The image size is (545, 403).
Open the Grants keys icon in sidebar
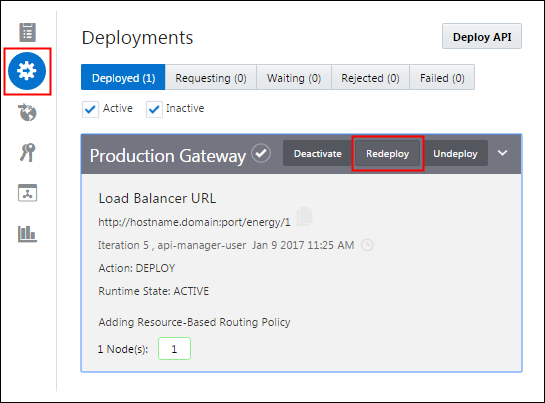(27, 152)
